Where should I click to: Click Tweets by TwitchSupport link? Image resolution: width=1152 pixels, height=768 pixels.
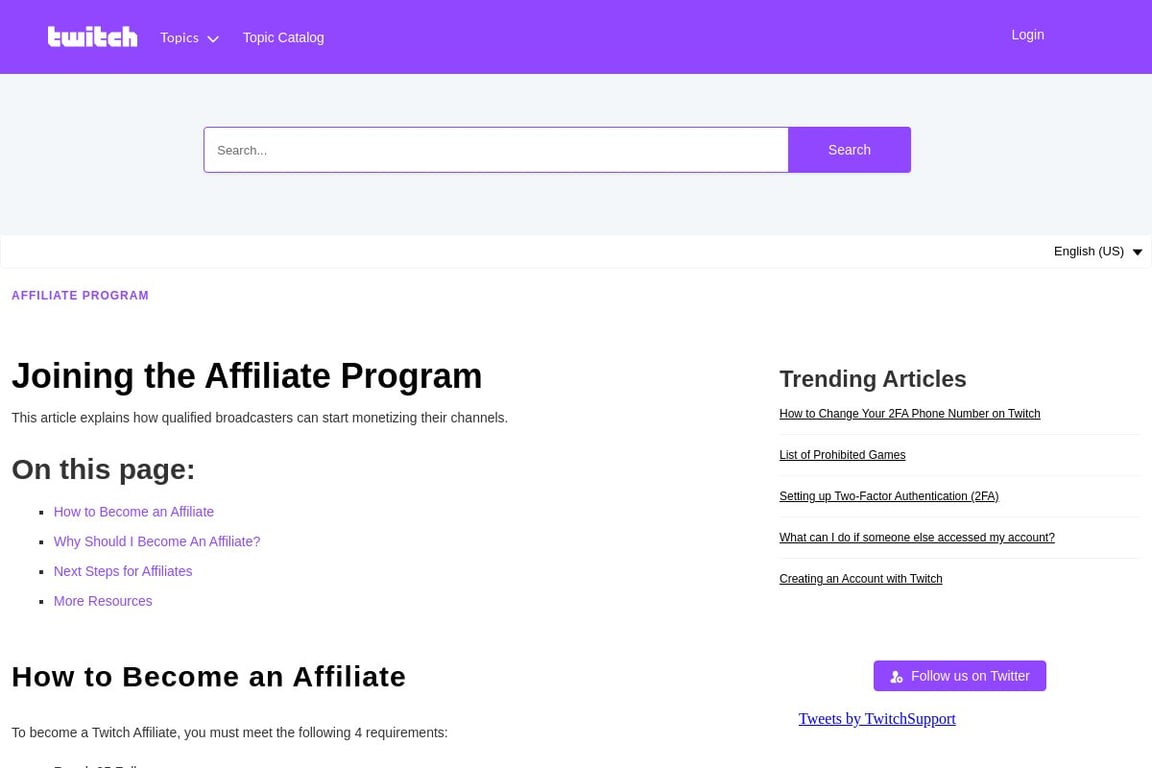[x=876, y=719]
